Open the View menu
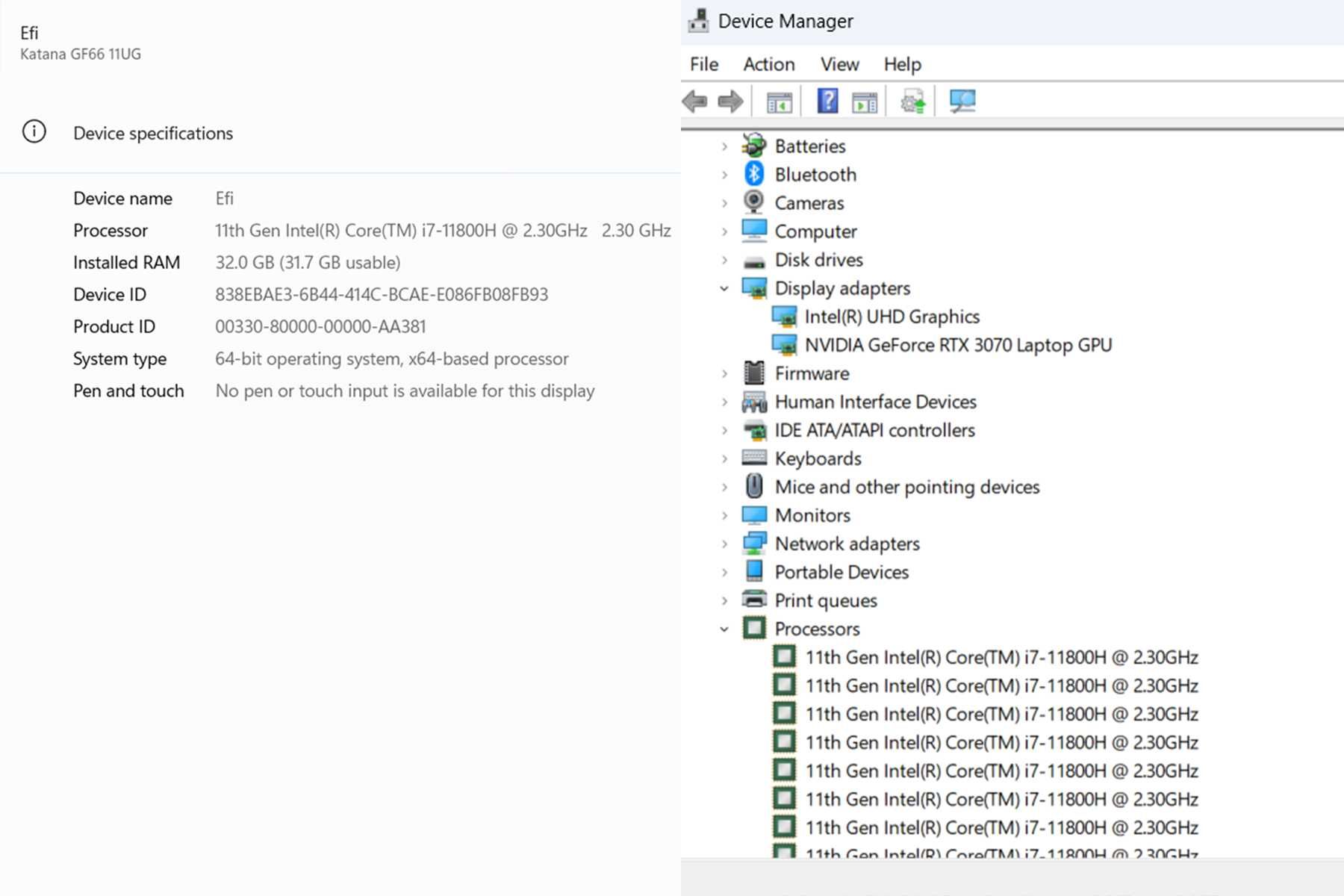This screenshot has width=1344, height=896. point(840,64)
